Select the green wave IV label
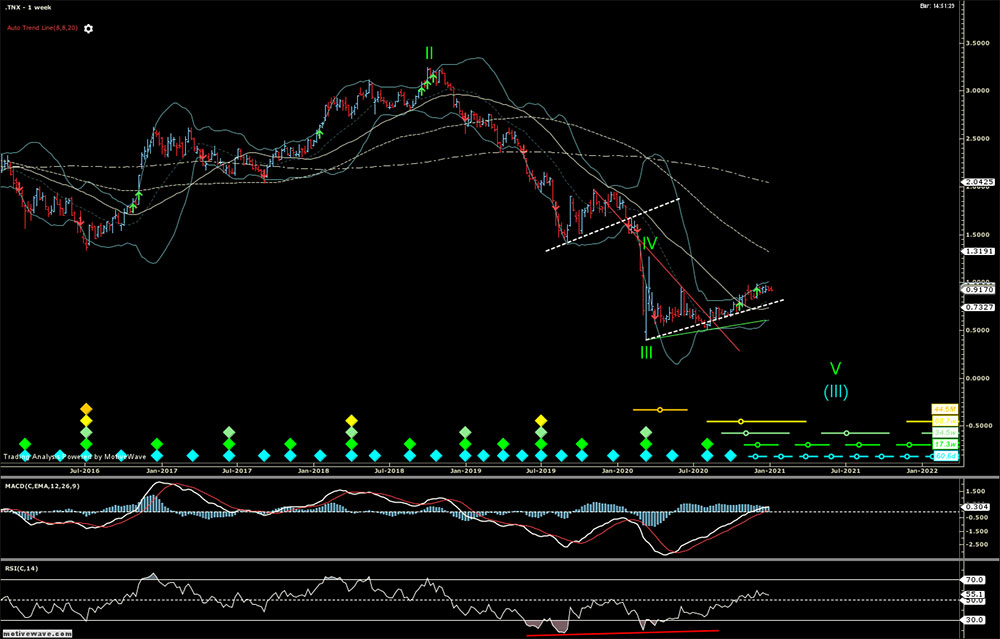 648,243
